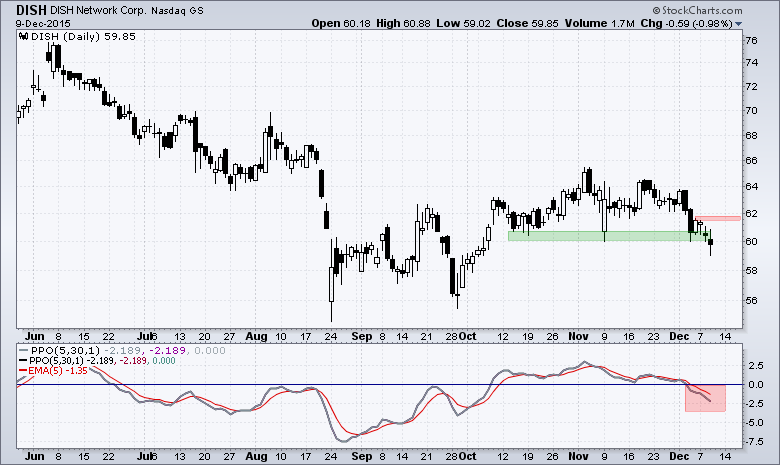Image resolution: width=780 pixels, height=465 pixels.
Task: Click the last candlestick near 60 in December
Action: (711, 242)
